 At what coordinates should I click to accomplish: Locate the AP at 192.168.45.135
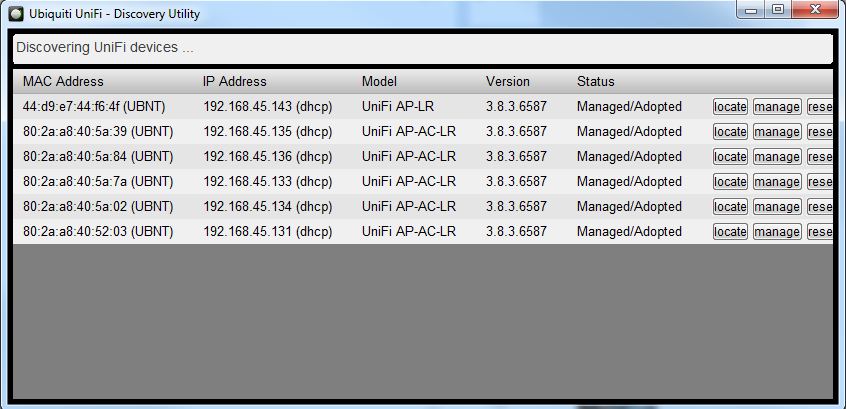(x=730, y=132)
